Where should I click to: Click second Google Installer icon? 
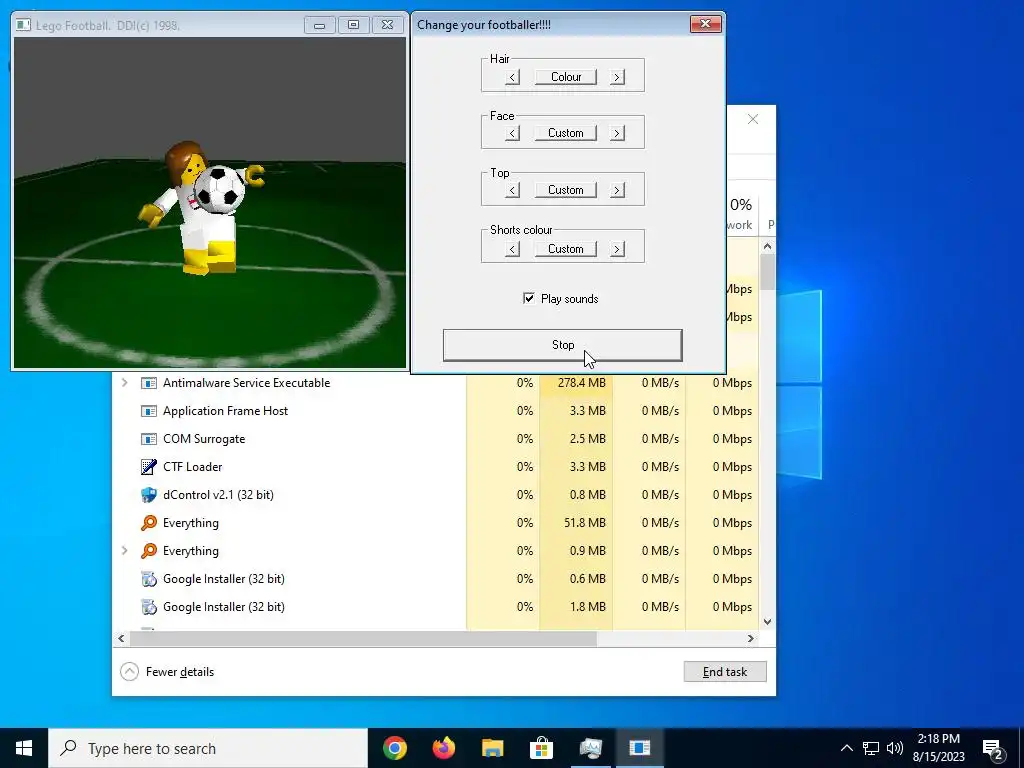coord(149,607)
